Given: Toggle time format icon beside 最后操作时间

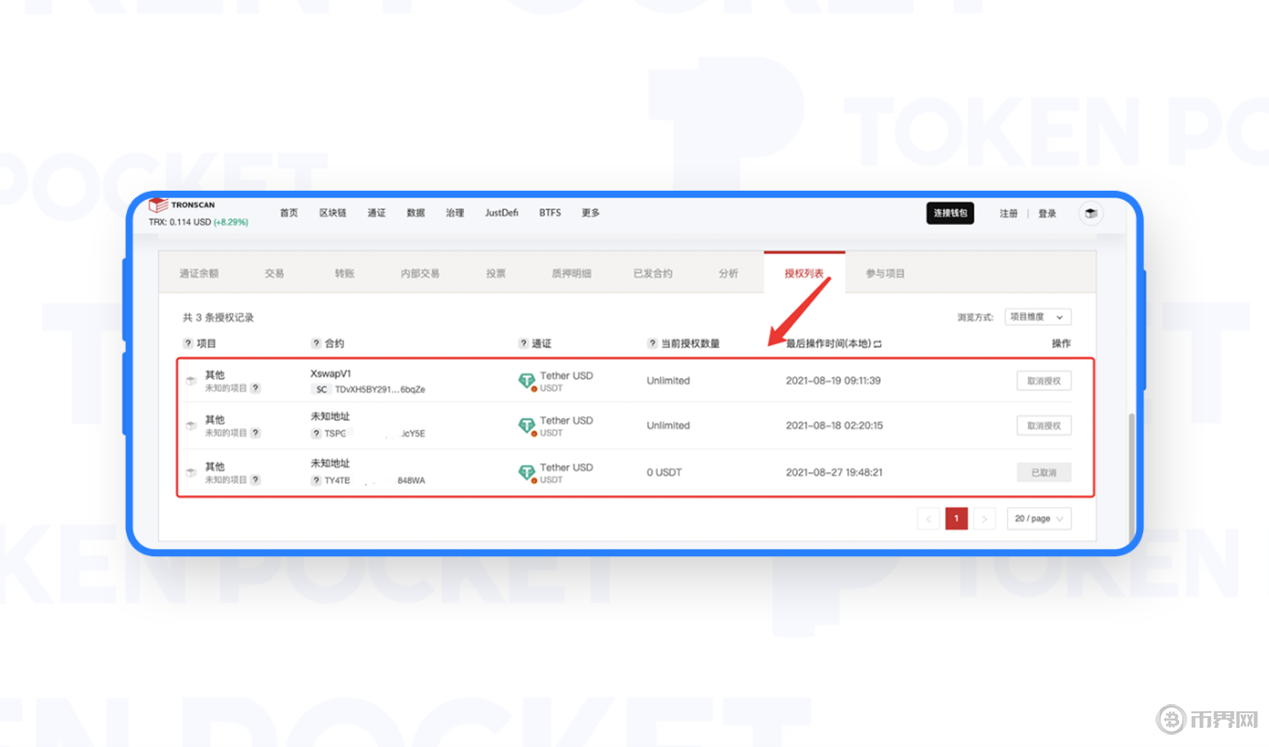Looking at the screenshot, I should click(x=878, y=344).
